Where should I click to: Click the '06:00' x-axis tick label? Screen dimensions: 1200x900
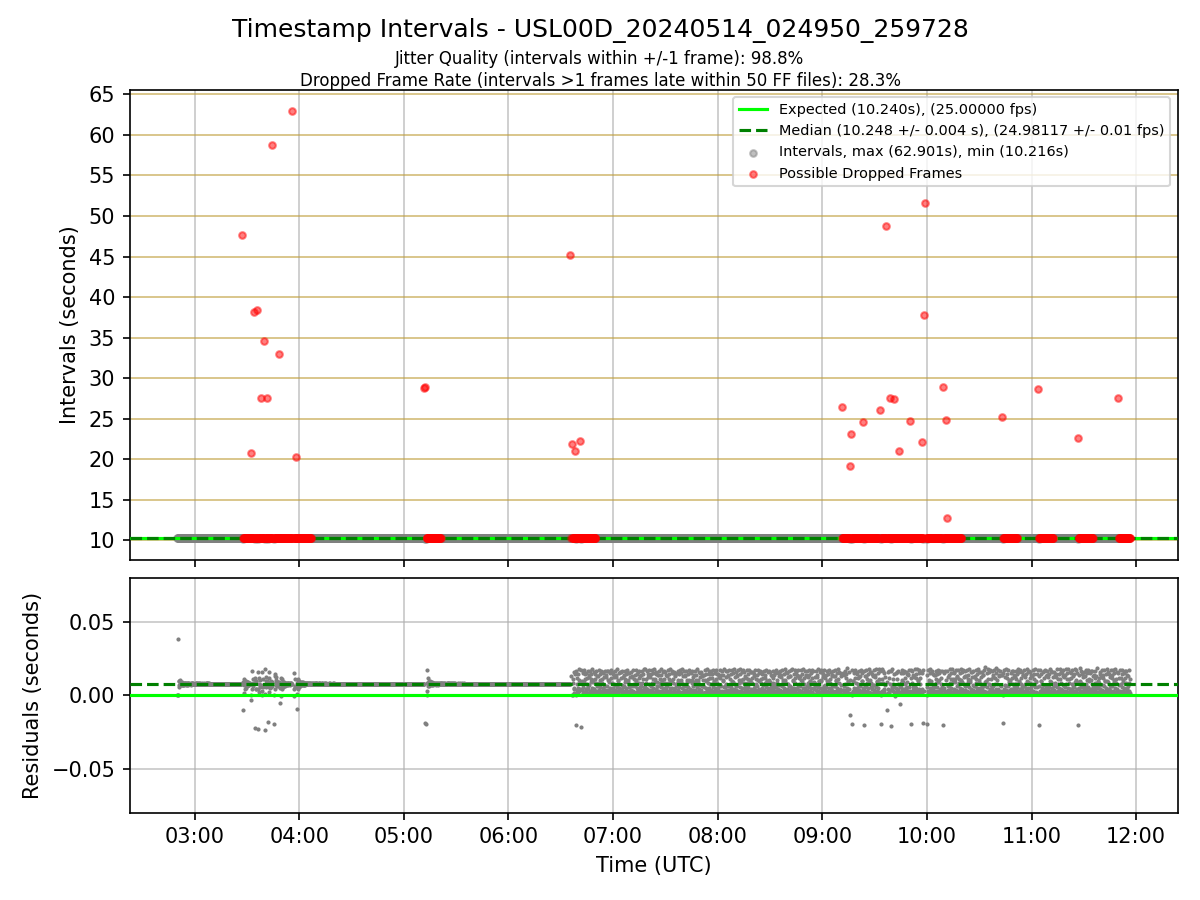point(508,834)
